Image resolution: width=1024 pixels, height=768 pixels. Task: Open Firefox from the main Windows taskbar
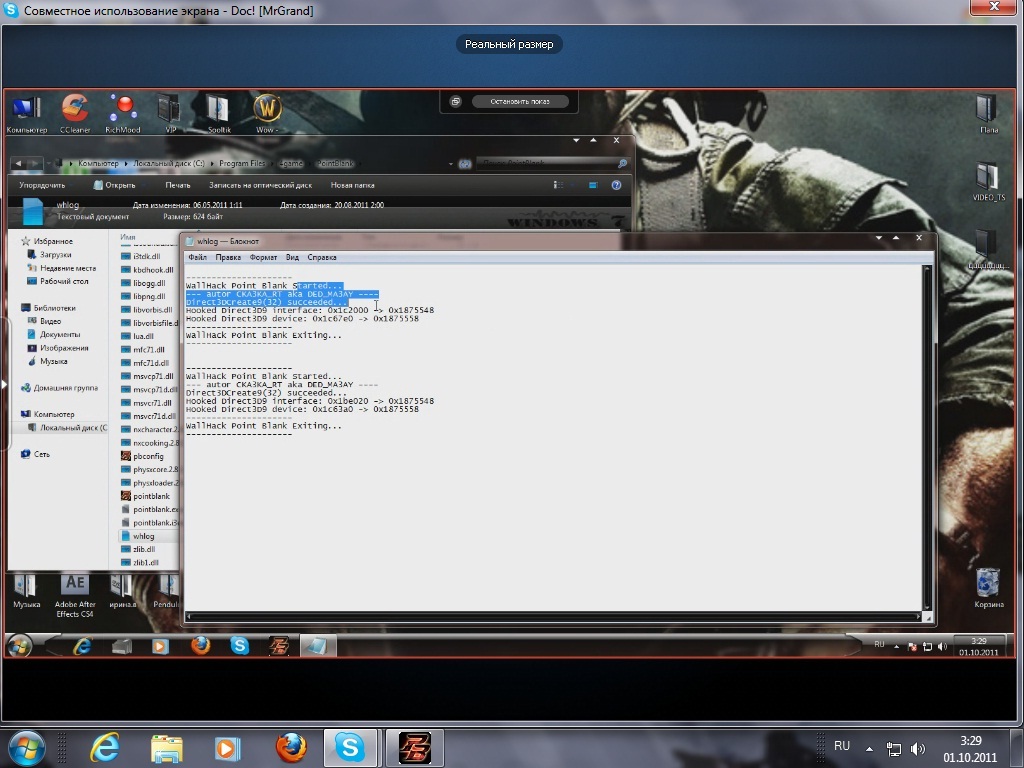tap(291, 747)
